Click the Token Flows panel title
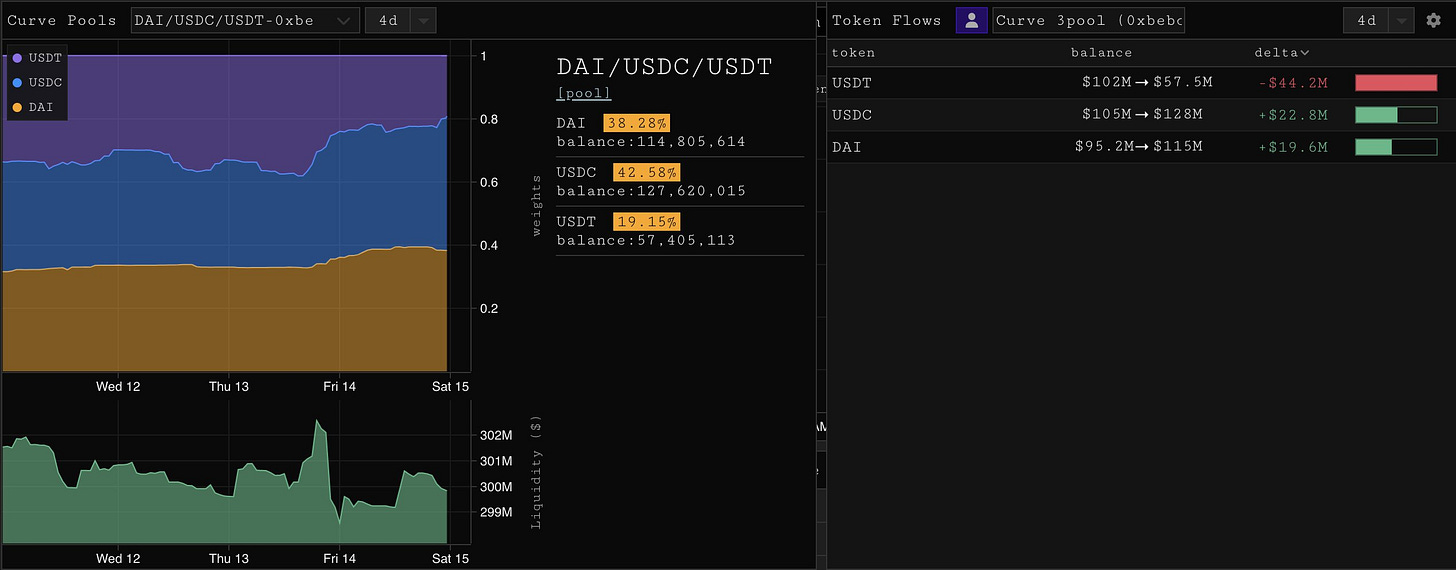Screen dimensions: 1456x570 886,20
